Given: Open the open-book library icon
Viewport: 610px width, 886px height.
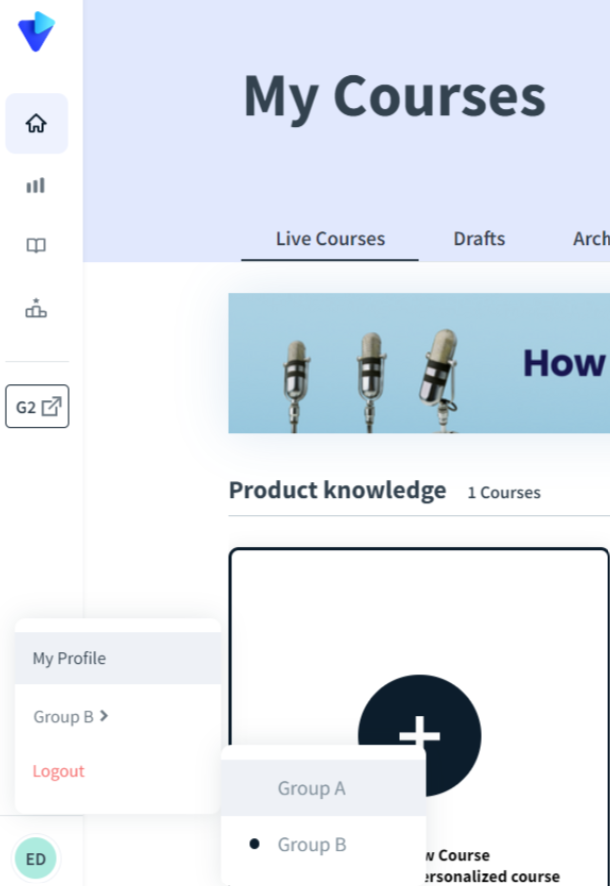Looking at the screenshot, I should (36, 245).
